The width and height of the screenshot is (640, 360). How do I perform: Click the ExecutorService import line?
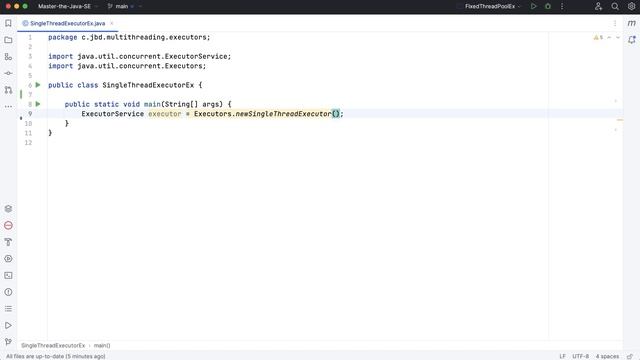(140, 56)
